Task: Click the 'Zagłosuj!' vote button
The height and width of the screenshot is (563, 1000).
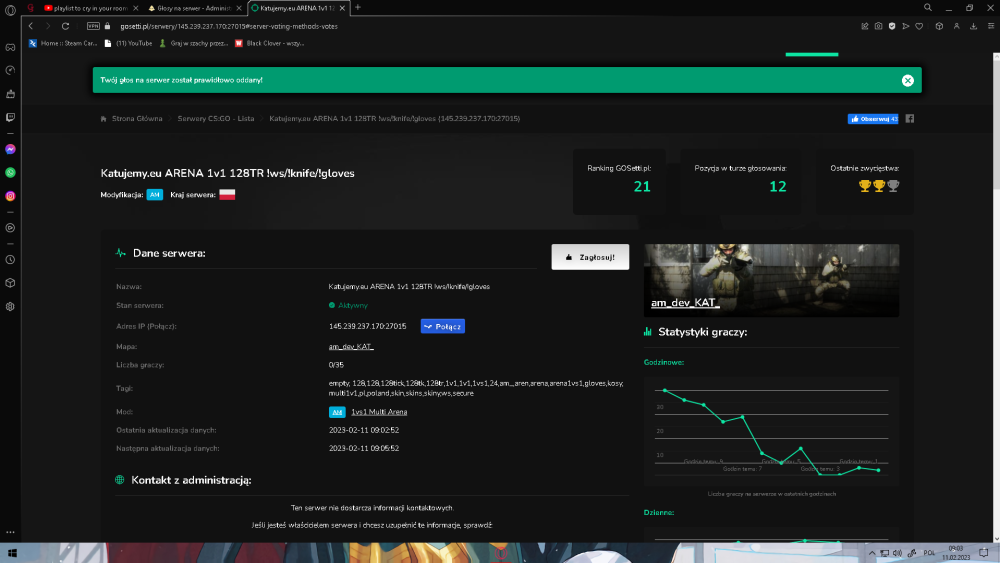Action: (x=590, y=257)
